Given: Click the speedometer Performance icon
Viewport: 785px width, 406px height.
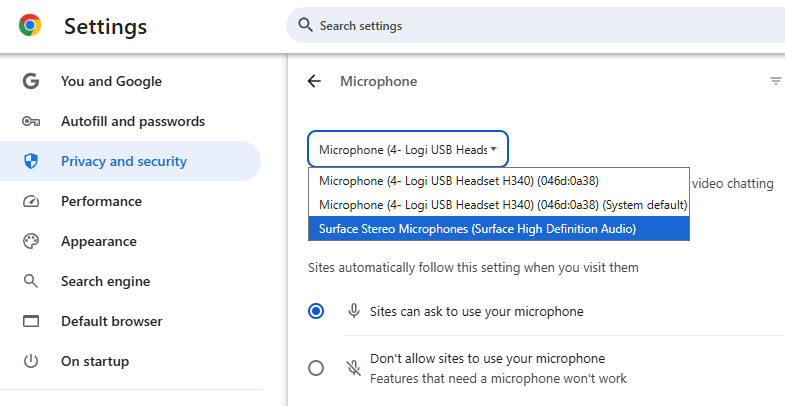Looking at the screenshot, I should click(31, 201).
